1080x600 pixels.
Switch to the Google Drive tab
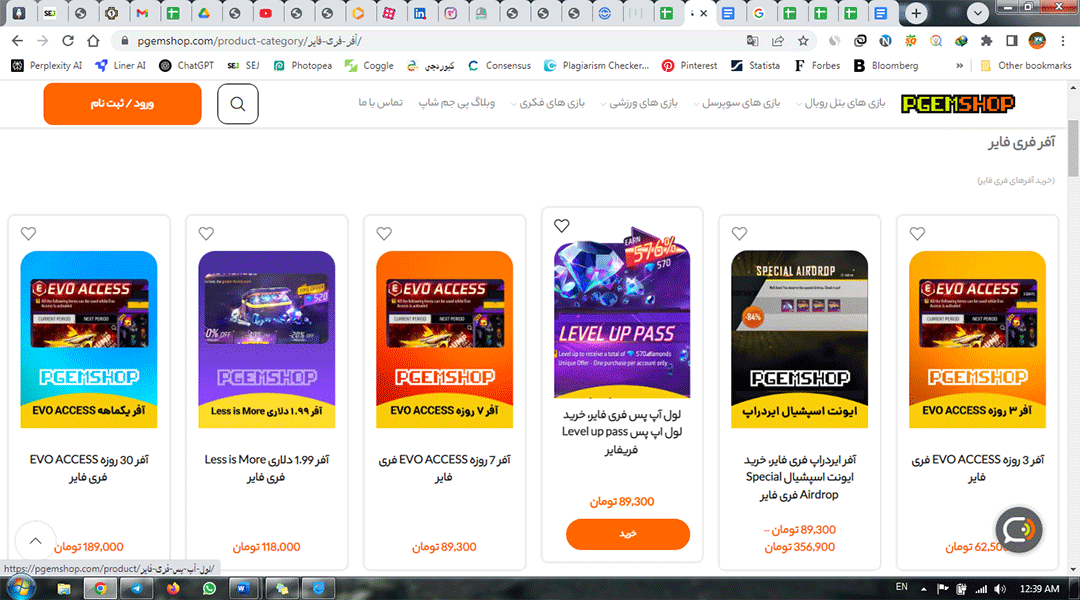tap(204, 13)
